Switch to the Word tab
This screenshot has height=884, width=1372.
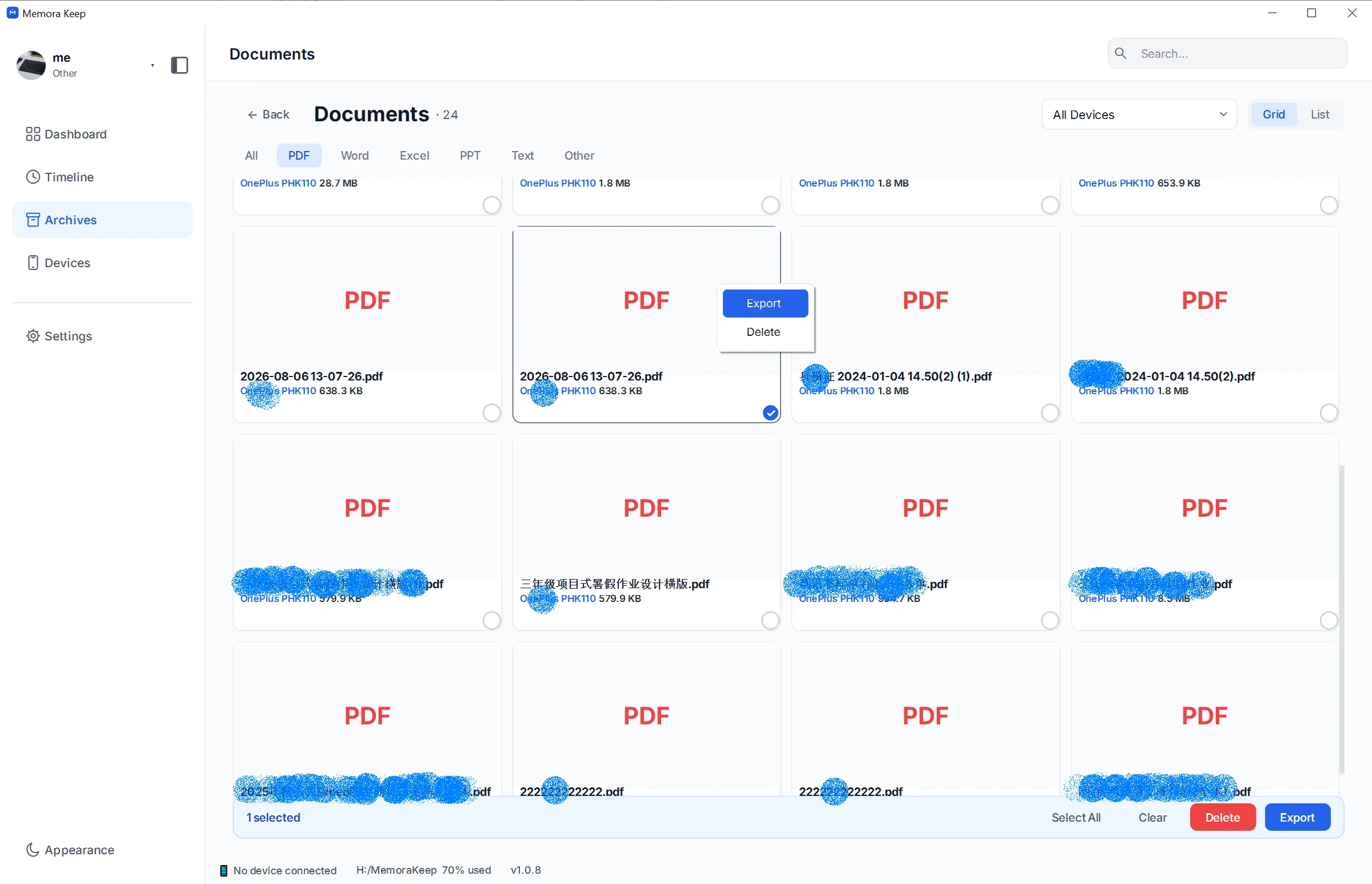click(355, 156)
